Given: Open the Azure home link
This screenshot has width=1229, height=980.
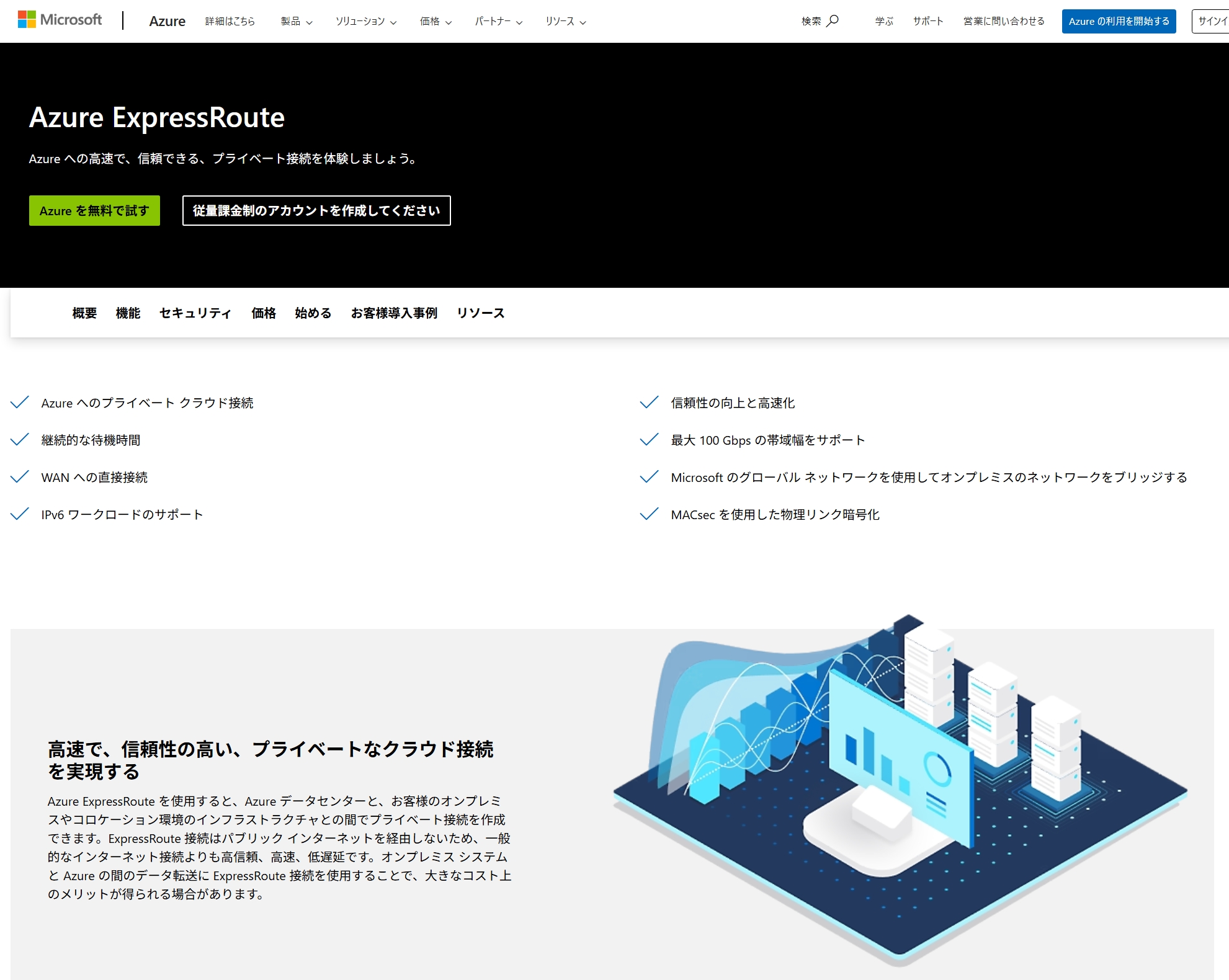Looking at the screenshot, I should pos(167,21).
